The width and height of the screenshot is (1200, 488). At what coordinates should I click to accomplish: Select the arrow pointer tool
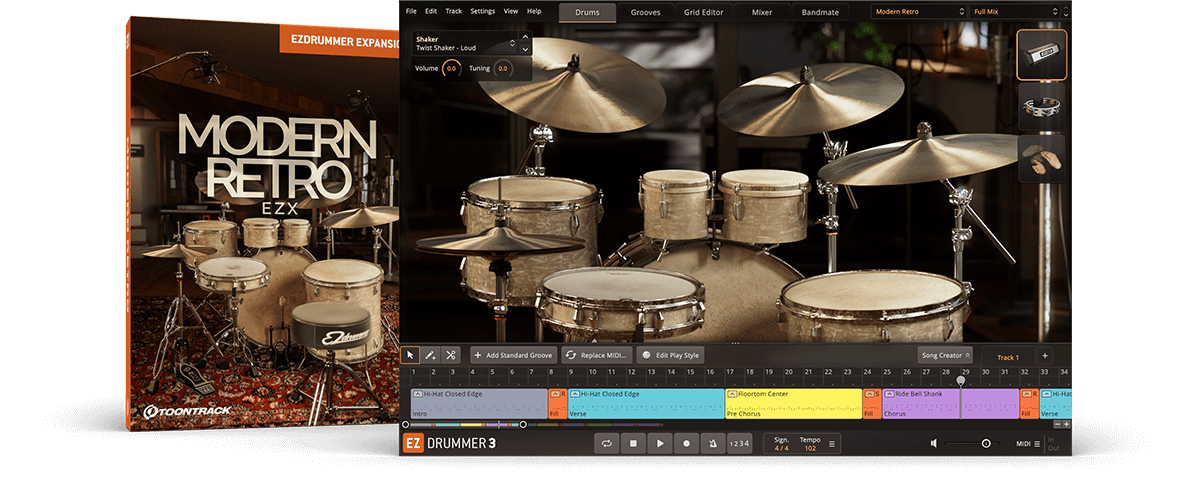411,355
